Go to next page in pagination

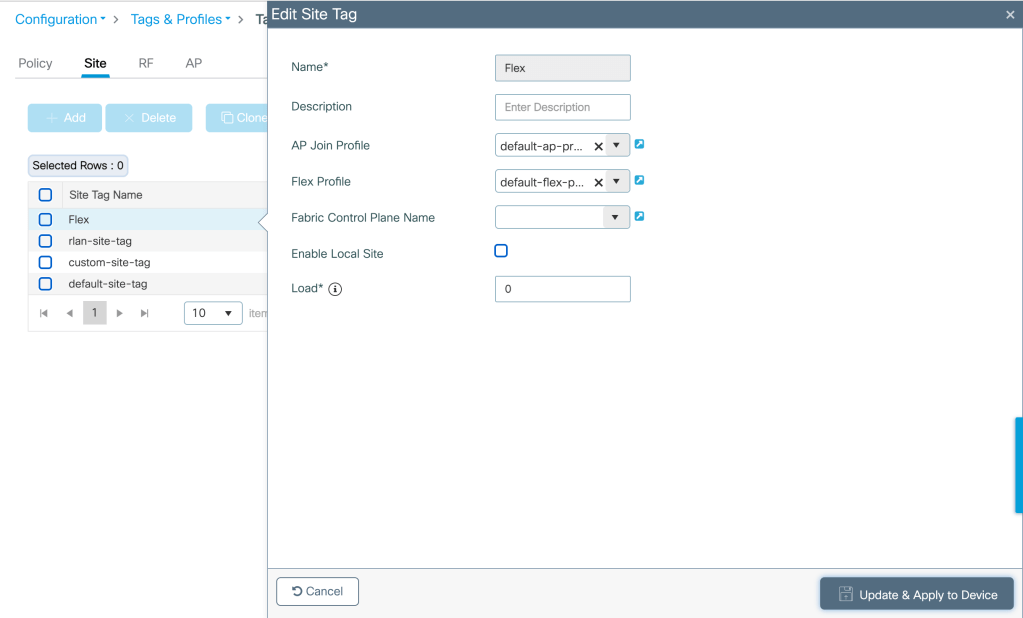pyautogui.click(x=120, y=313)
